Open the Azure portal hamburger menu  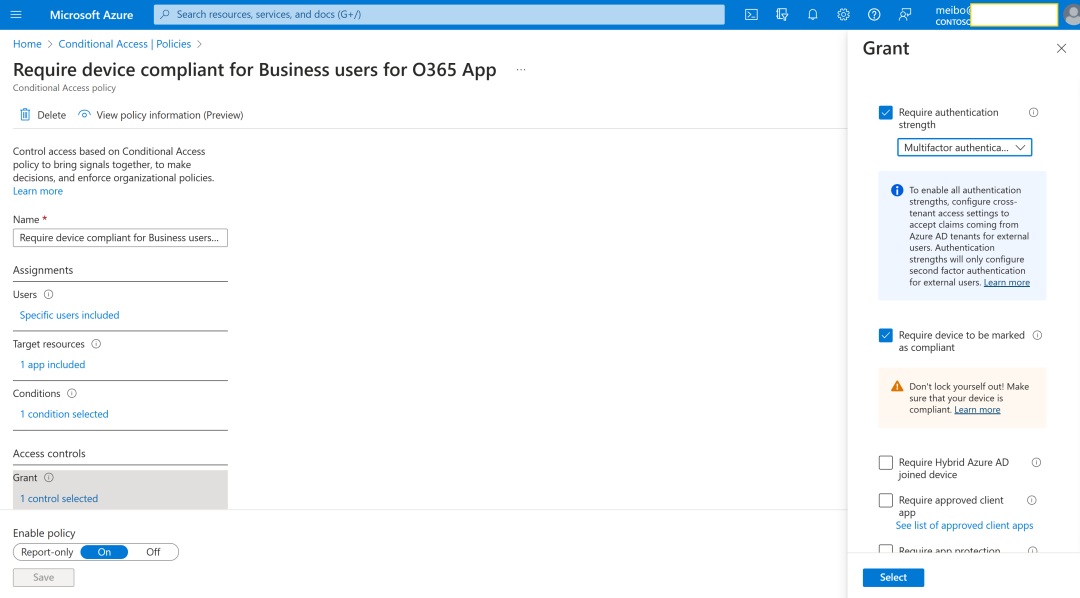click(x=16, y=14)
